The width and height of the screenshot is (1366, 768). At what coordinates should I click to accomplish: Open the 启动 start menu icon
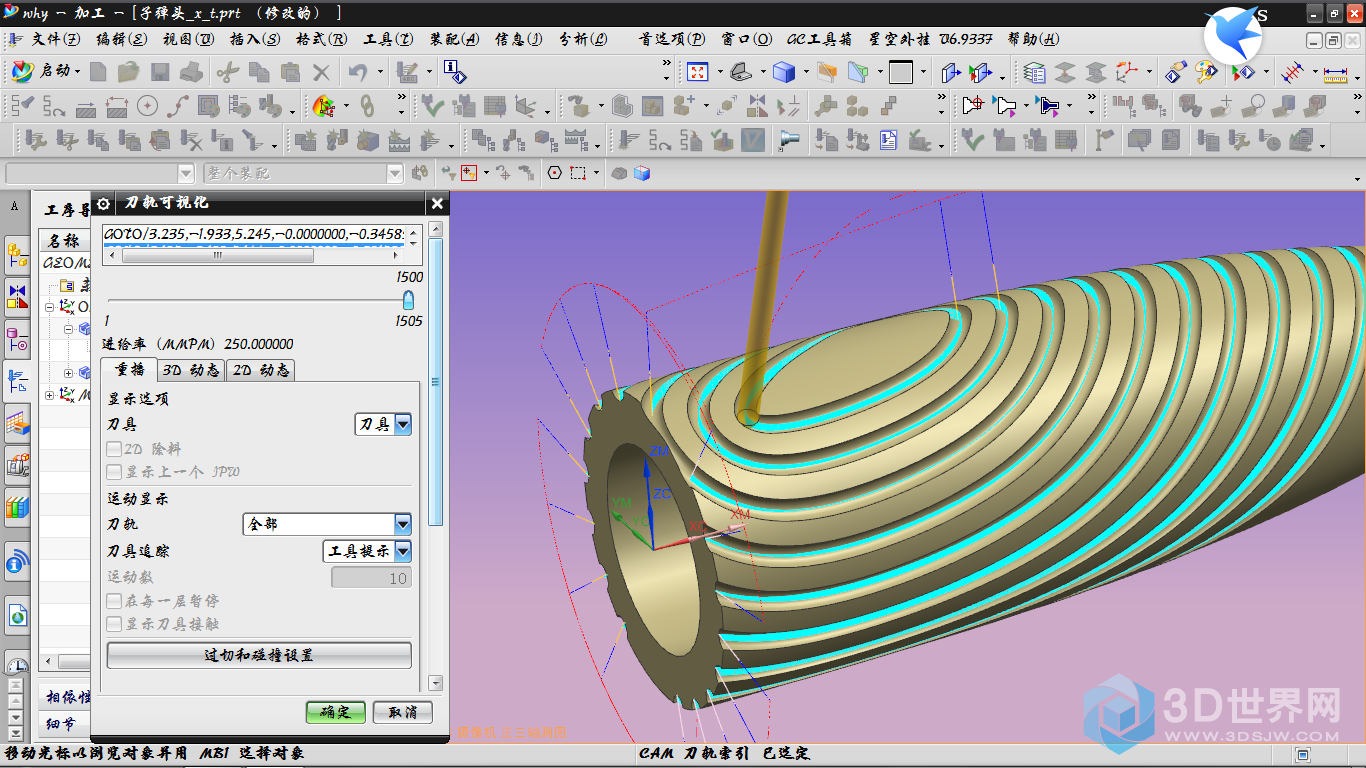click(23, 72)
